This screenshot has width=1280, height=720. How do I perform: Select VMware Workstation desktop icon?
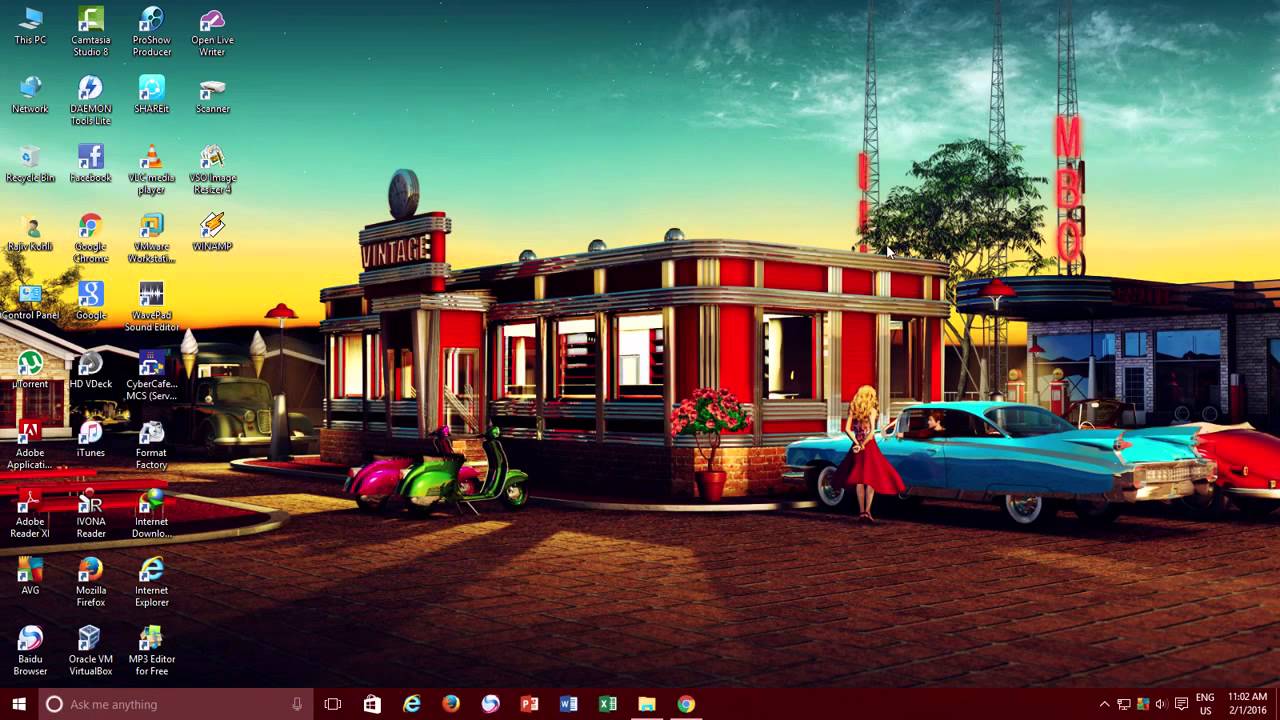(x=152, y=238)
